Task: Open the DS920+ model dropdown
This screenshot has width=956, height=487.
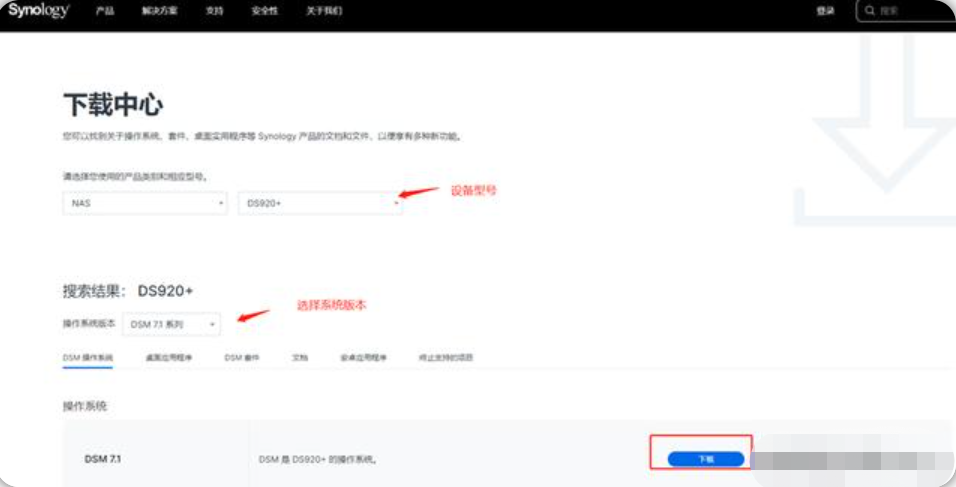Action: tap(320, 204)
